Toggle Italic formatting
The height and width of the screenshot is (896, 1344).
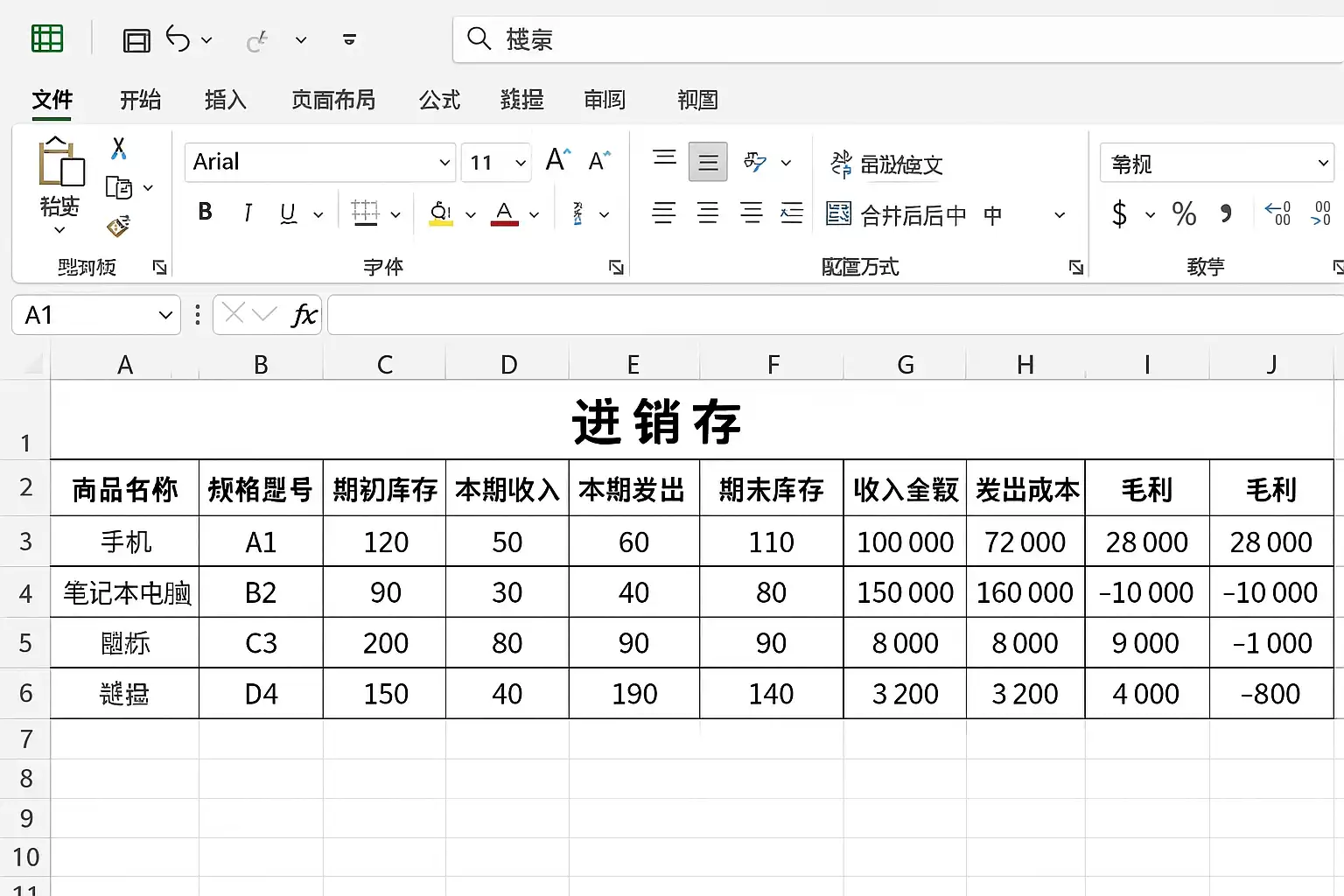[x=248, y=213]
